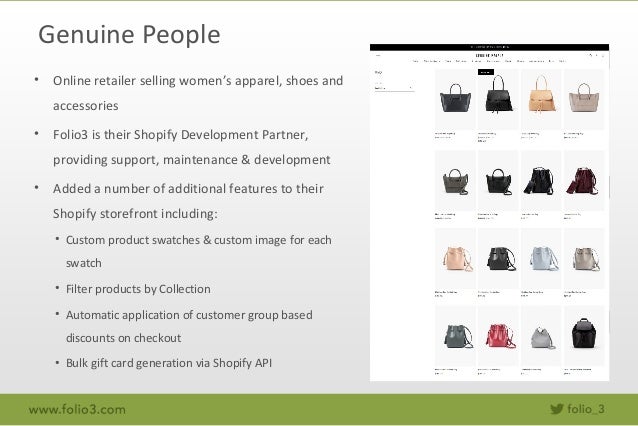Select "Filter products by Collection" bullet
The height and width of the screenshot is (426, 638).
pos(138,289)
